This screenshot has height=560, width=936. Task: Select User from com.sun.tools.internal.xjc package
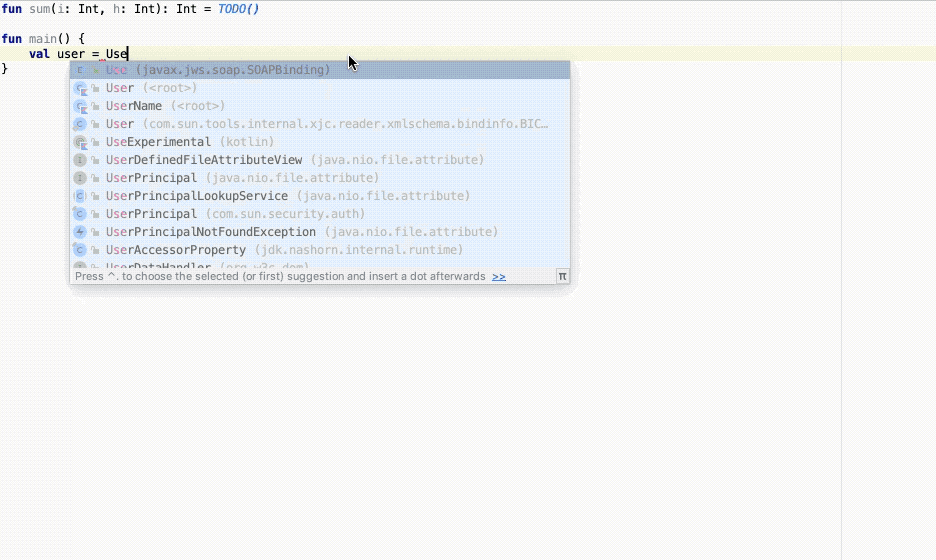[x=320, y=124]
